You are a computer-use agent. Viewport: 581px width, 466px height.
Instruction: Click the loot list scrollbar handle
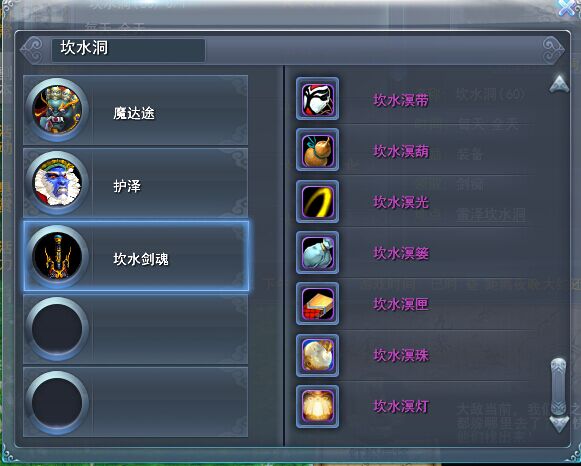point(559,387)
